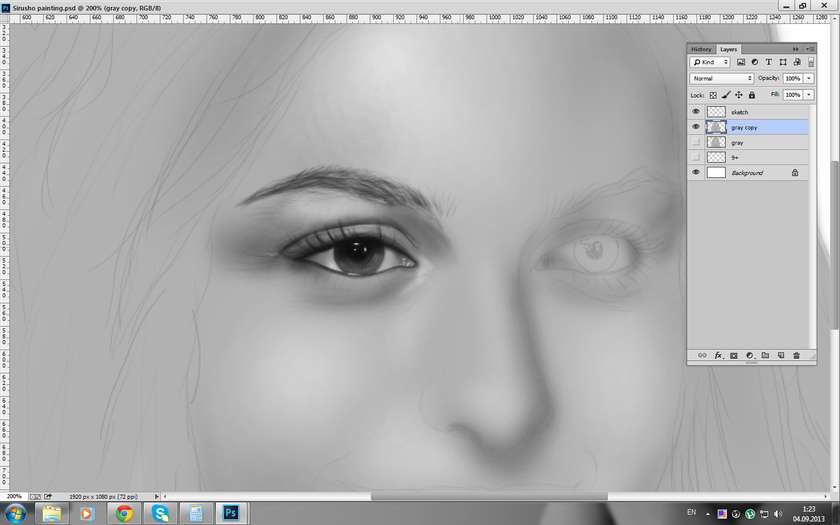840x525 pixels.
Task: Click the lock position icon
Action: pos(739,95)
